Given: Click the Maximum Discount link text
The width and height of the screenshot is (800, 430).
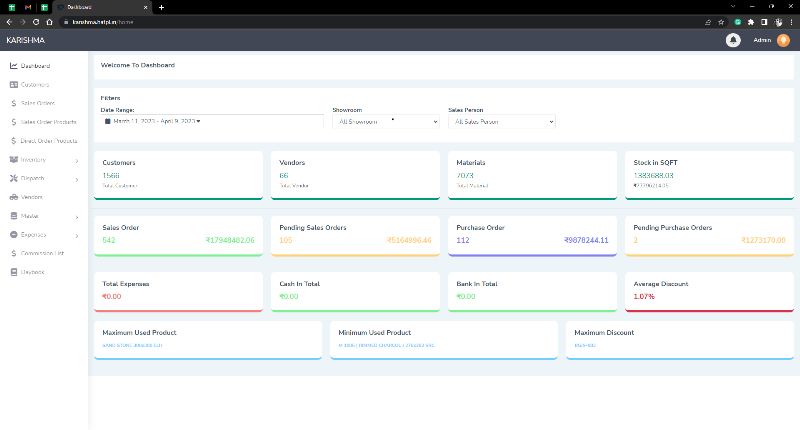Looking at the screenshot, I should (x=585, y=345).
